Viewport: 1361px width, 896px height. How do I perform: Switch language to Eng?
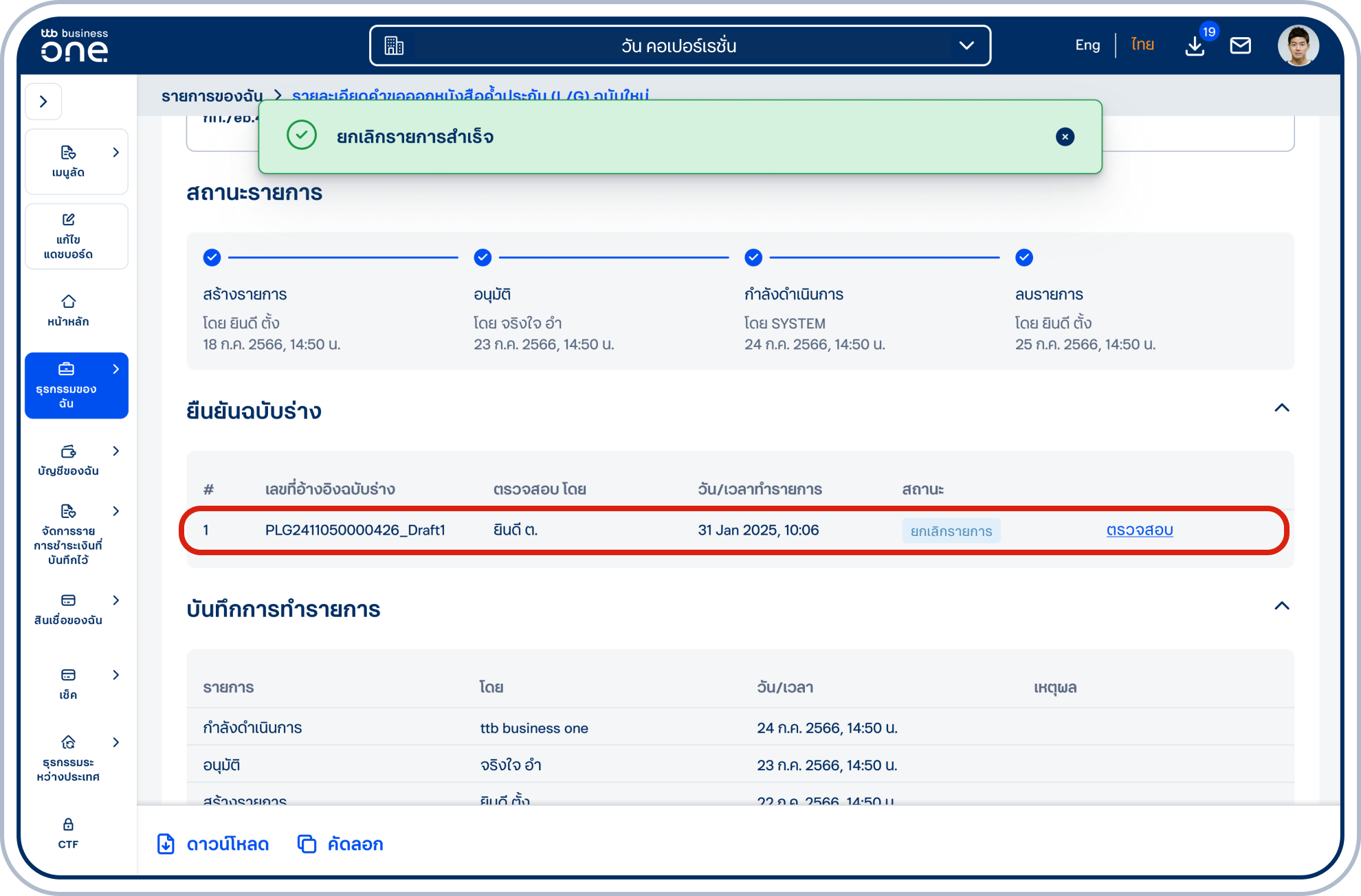pyautogui.click(x=1087, y=45)
